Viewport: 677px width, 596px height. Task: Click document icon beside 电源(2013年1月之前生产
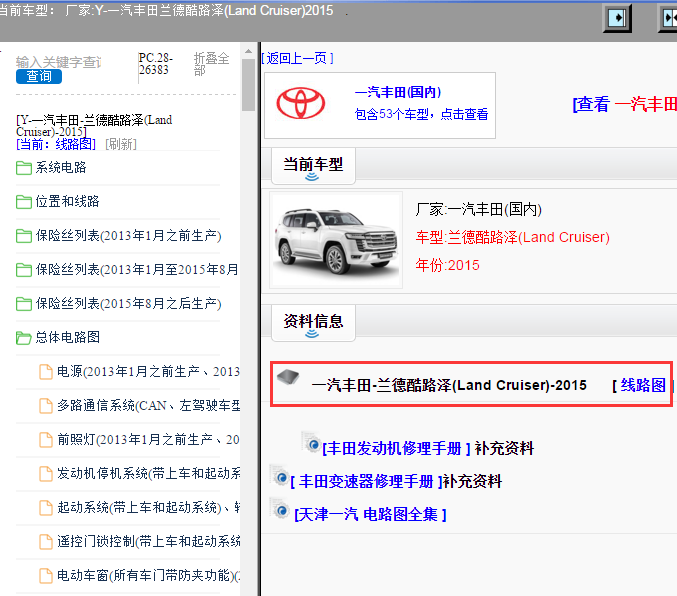point(46,372)
